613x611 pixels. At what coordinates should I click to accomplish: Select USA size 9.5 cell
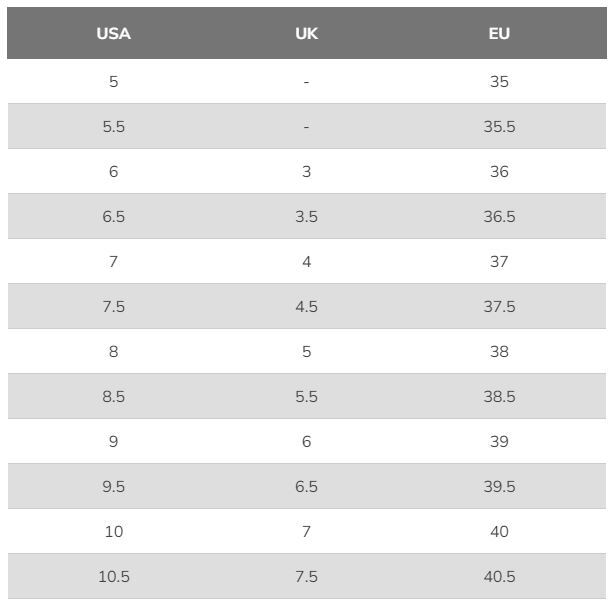point(113,487)
